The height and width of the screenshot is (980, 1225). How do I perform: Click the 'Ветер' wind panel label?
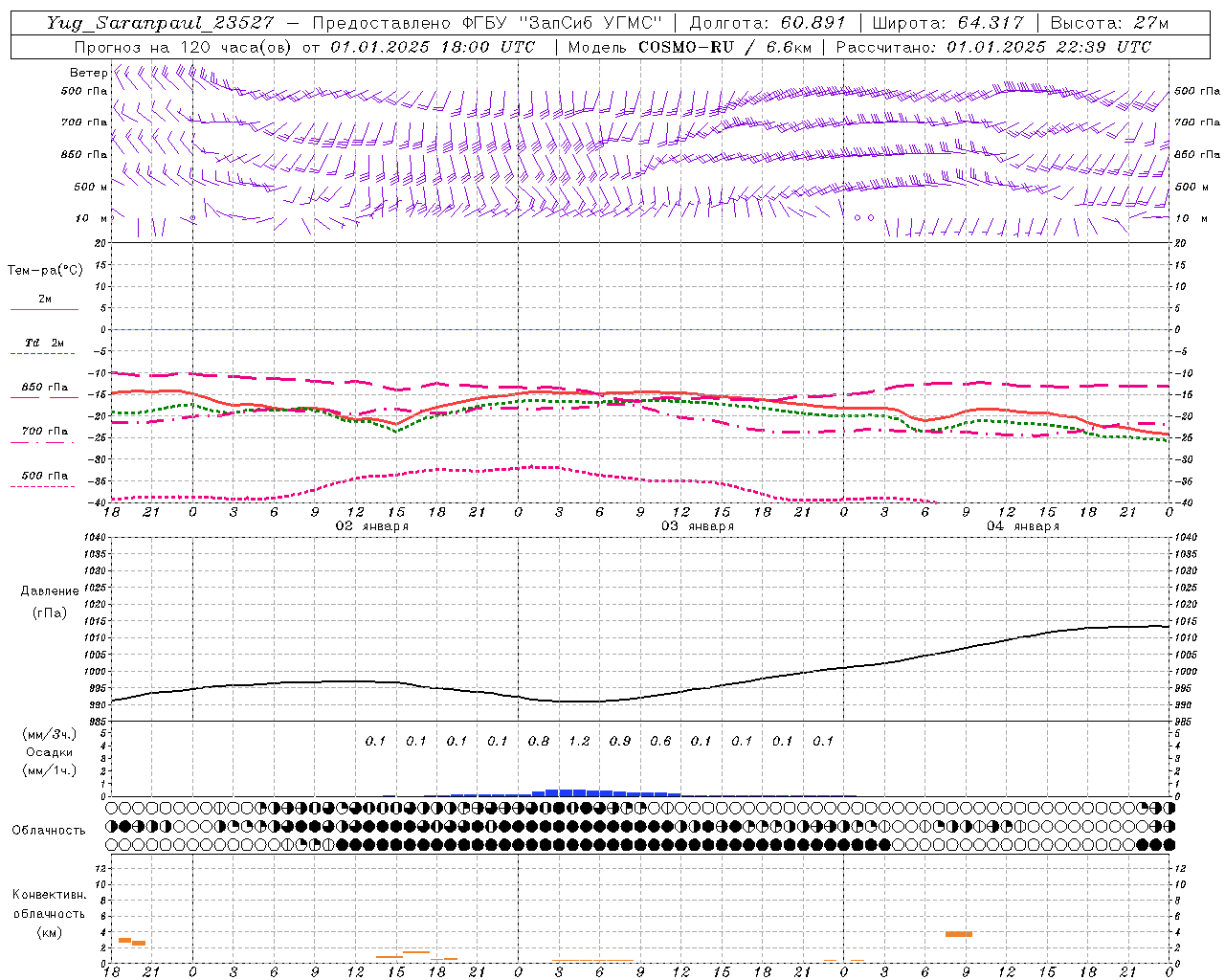88,73
